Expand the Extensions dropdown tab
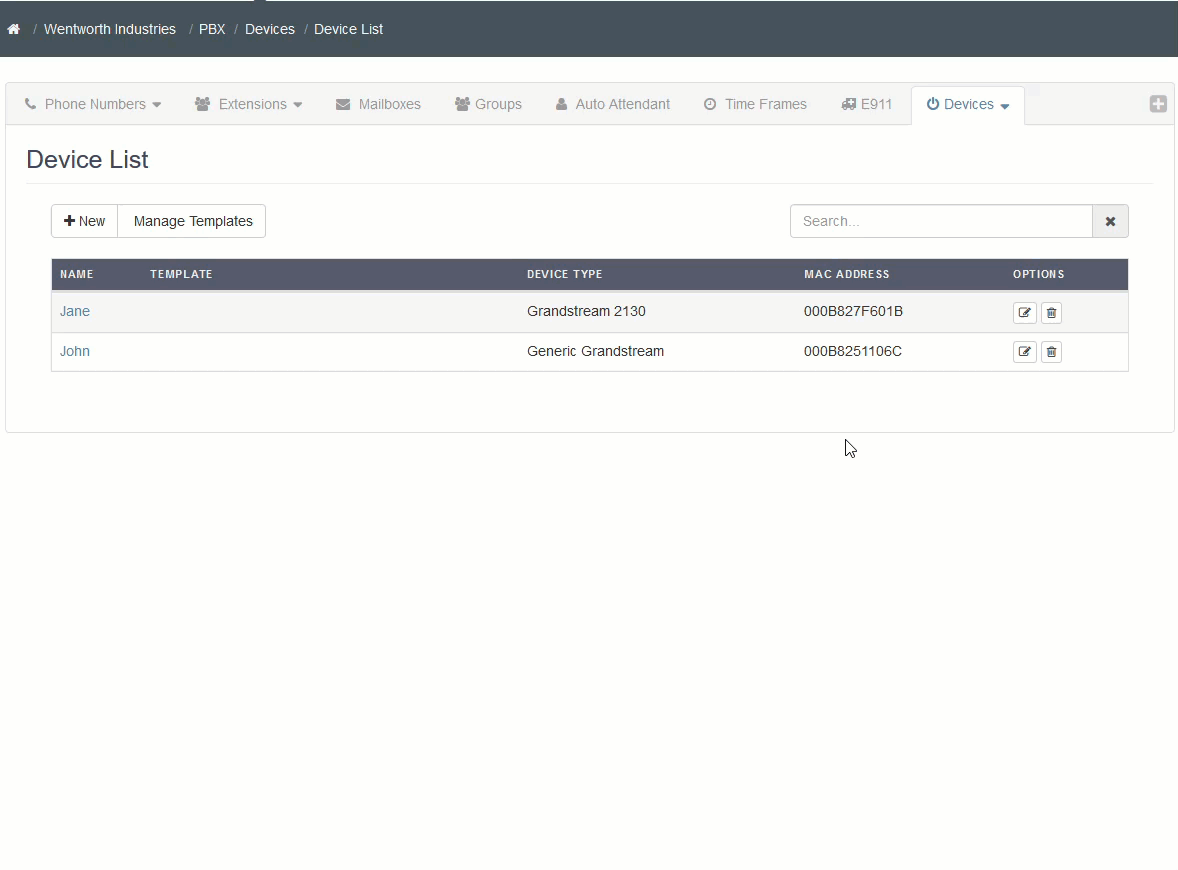1178x870 pixels. point(248,104)
